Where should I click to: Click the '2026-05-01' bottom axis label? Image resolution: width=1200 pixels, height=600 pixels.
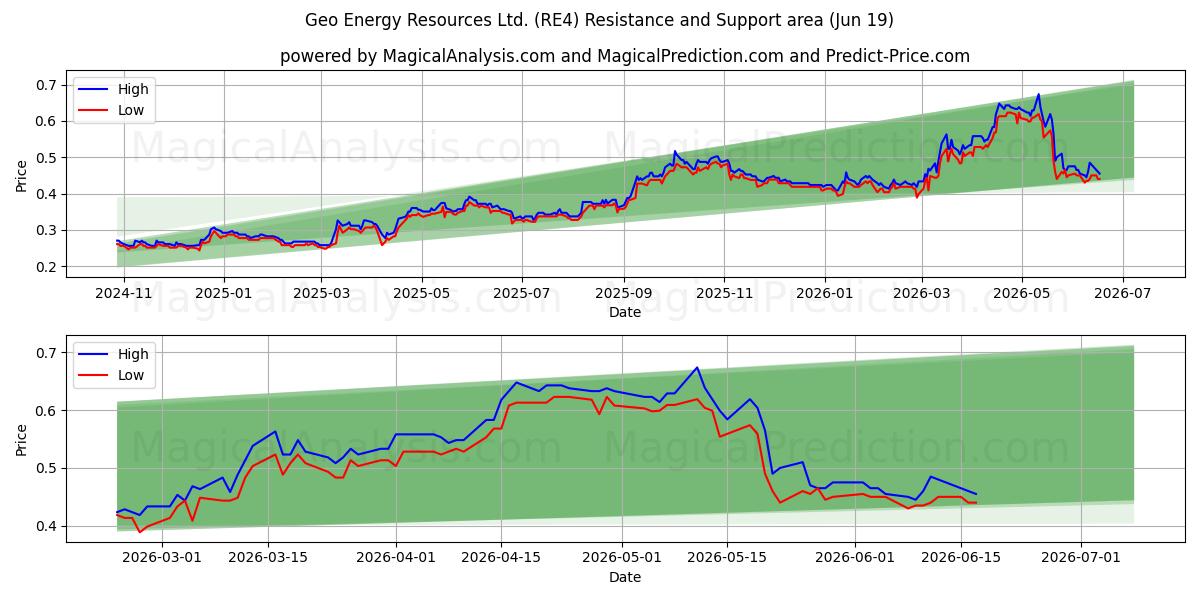622,559
